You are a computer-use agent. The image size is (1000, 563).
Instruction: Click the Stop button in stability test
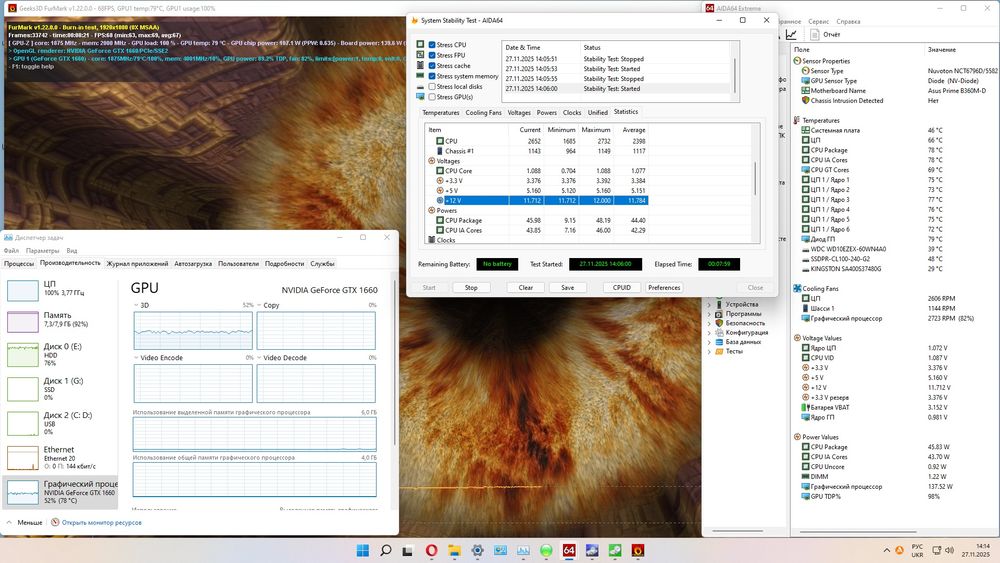click(x=471, y=288)
